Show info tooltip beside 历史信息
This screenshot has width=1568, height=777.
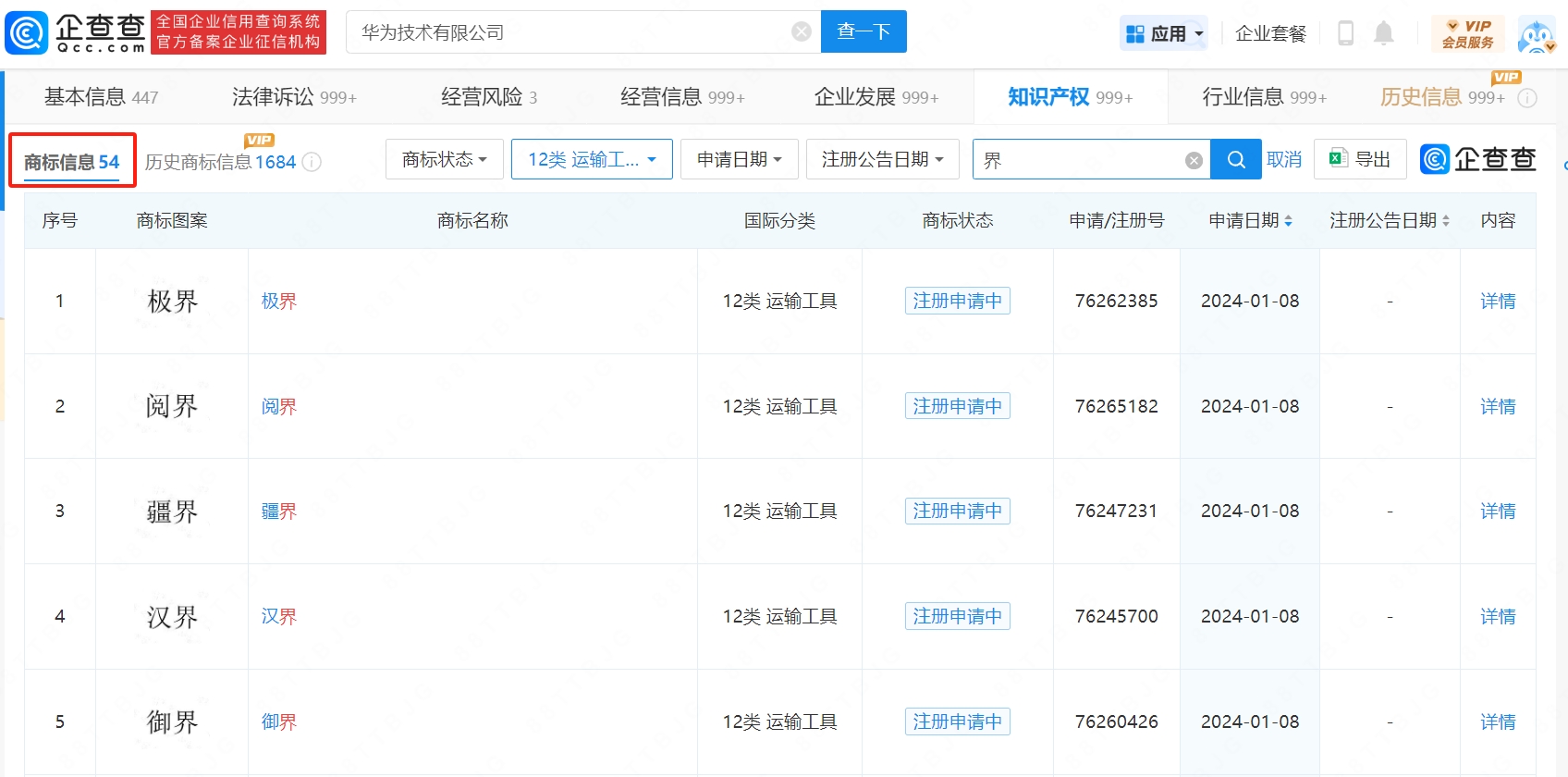(1527, 98)
